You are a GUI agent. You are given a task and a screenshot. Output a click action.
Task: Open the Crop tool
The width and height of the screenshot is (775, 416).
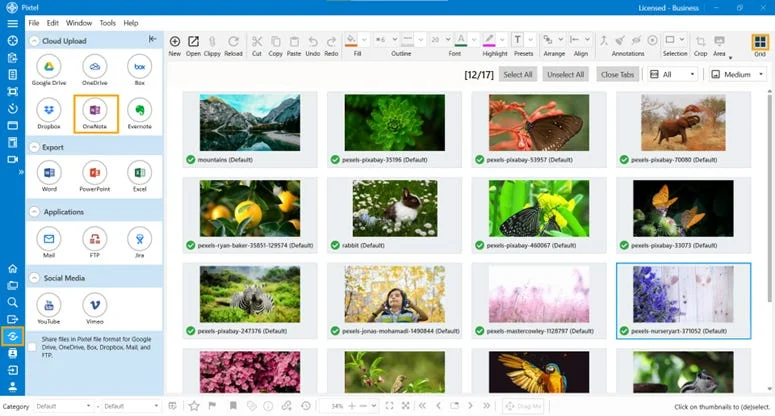700,45
